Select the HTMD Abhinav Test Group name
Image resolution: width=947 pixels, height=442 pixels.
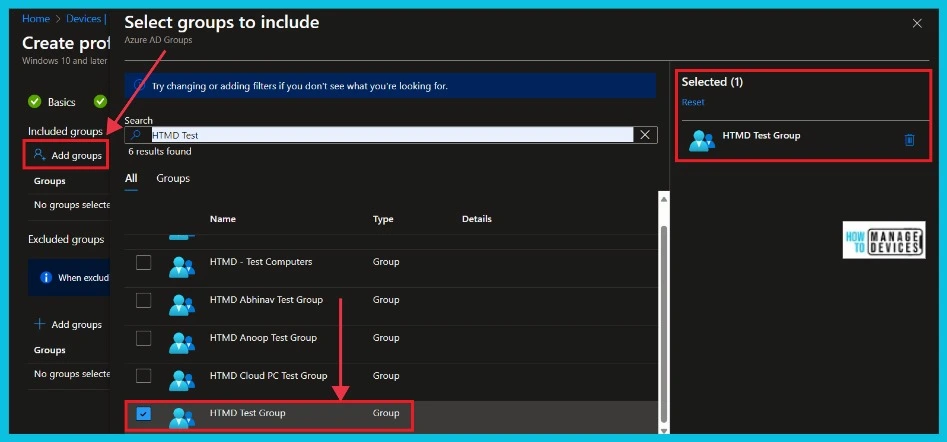tap(266, 299)
